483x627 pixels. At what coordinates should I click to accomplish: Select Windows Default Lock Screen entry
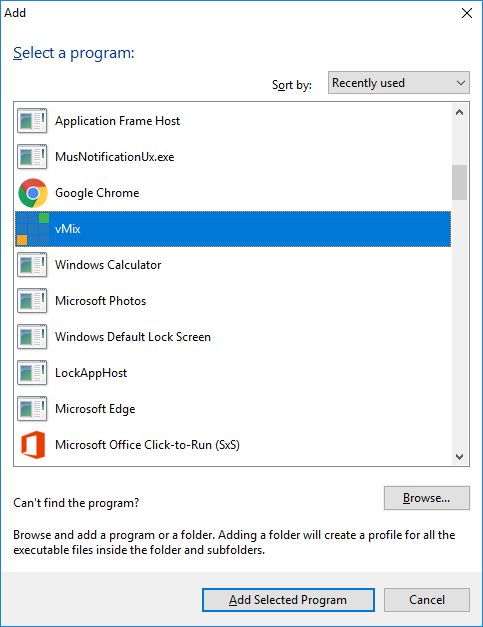click(233, 337)
